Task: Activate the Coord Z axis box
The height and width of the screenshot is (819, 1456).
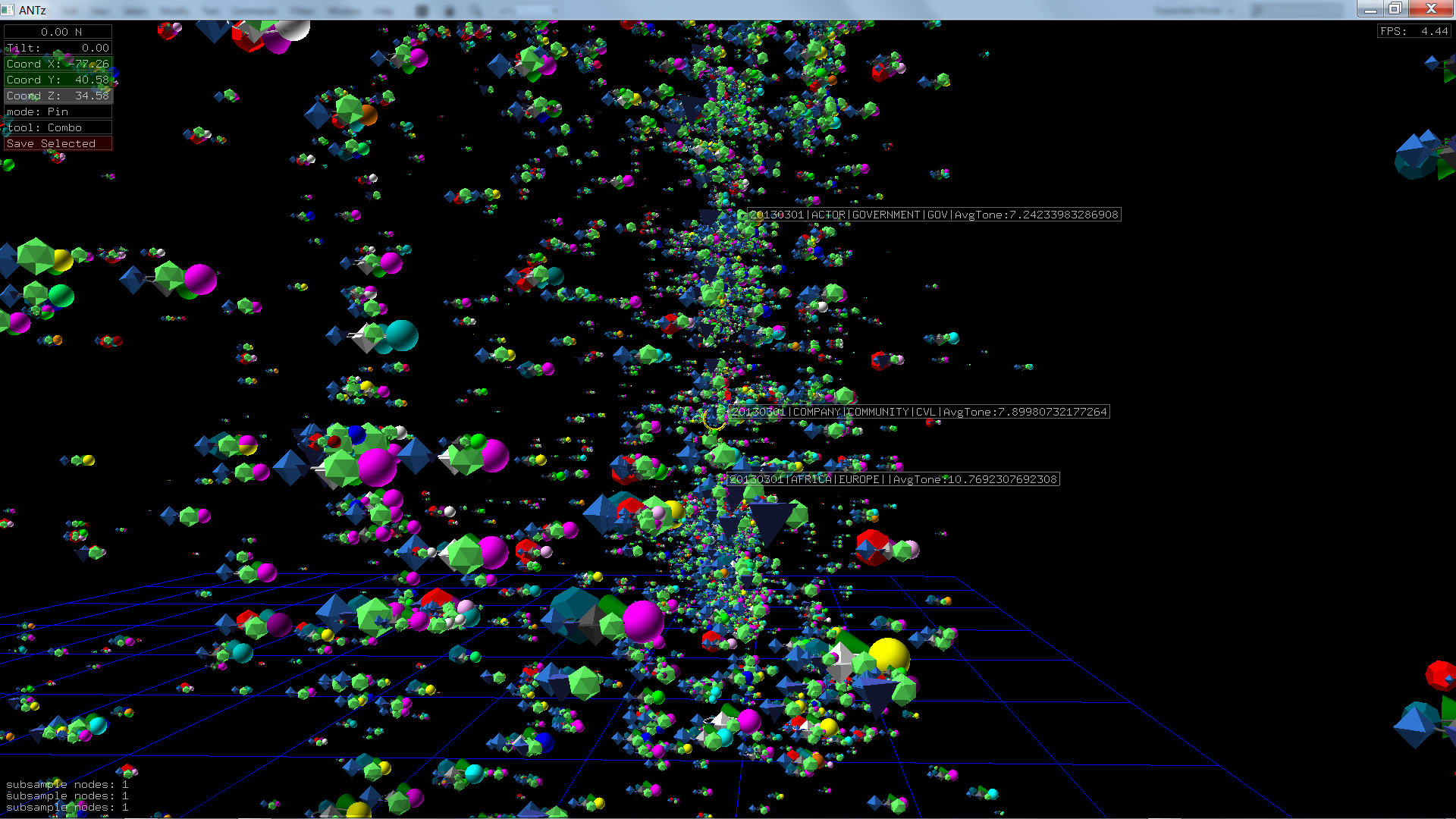Action: 58,96
